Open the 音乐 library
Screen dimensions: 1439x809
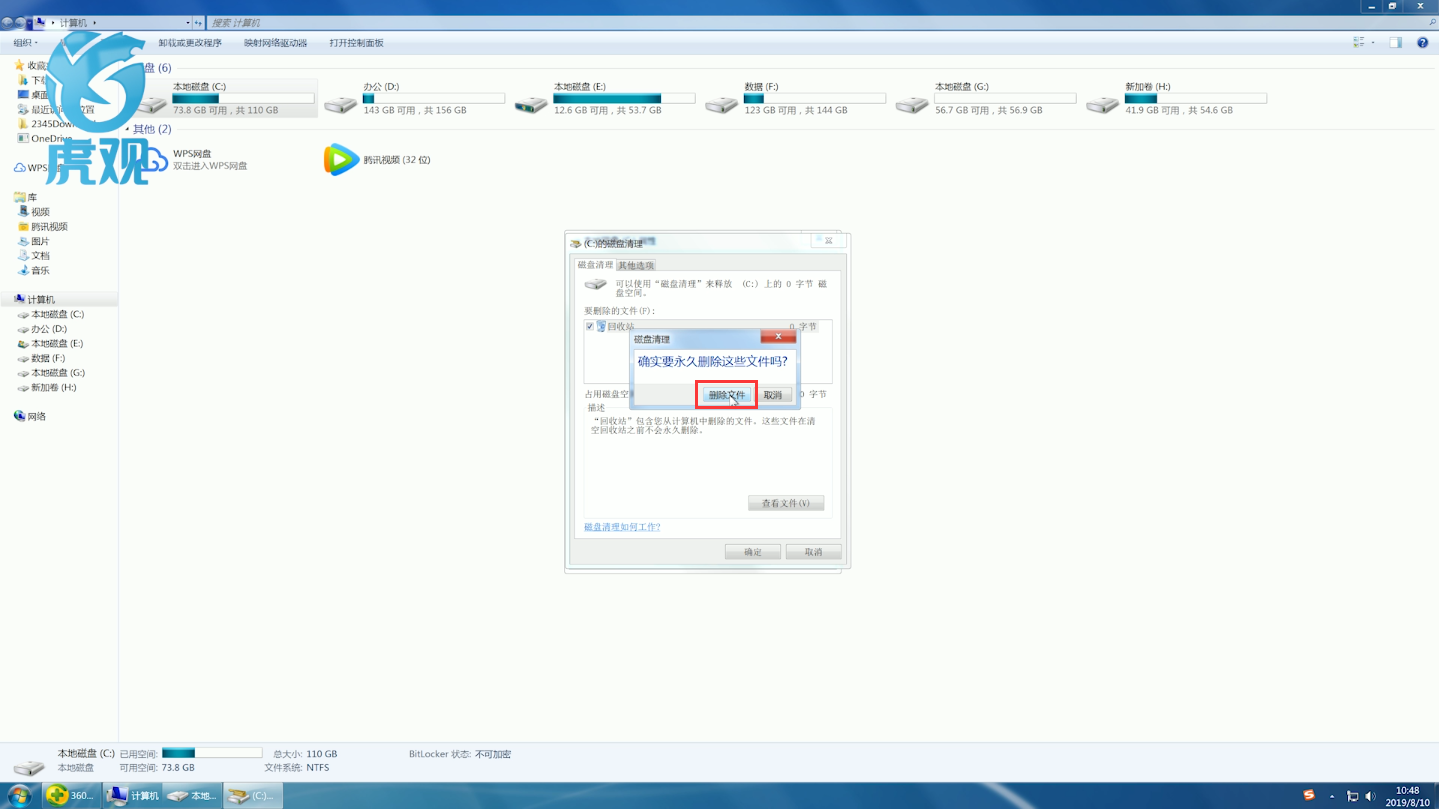click(34, 271)
